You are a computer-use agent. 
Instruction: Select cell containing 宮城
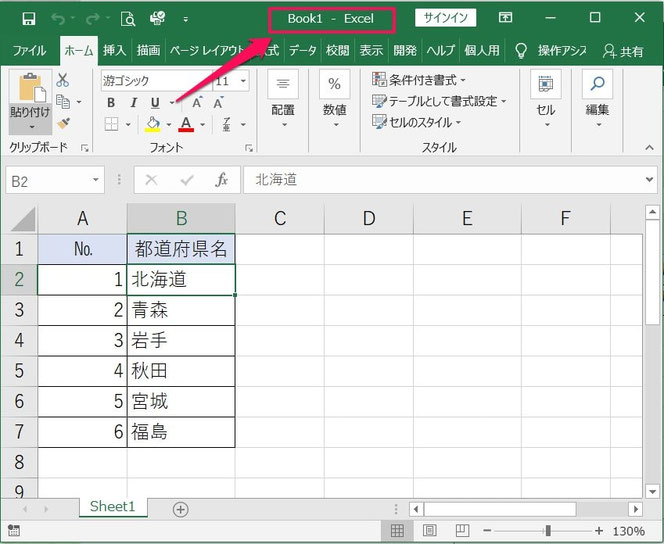pyautogui.click(x=181, y=402)
